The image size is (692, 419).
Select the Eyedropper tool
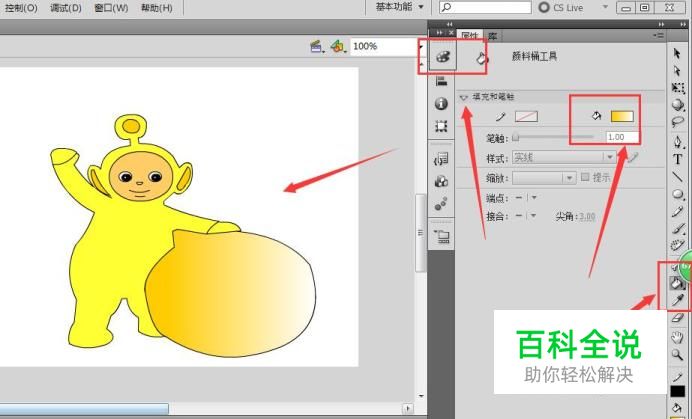tap(677, 301)
